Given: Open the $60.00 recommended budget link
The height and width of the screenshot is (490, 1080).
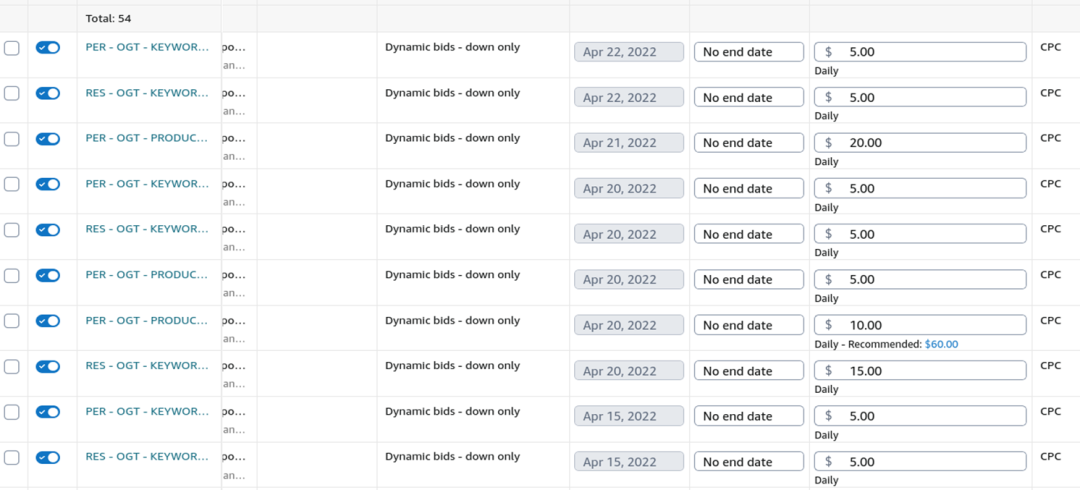Looking at the screenshot, I should click(941, 344).
